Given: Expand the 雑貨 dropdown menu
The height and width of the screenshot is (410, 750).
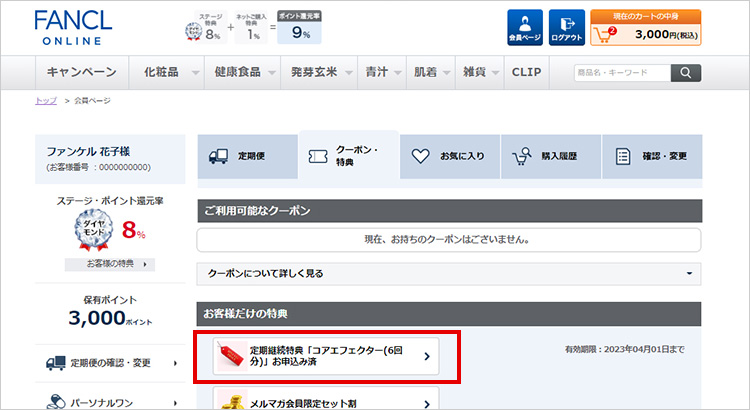Looking at the screenshot, I should [480, 72].
